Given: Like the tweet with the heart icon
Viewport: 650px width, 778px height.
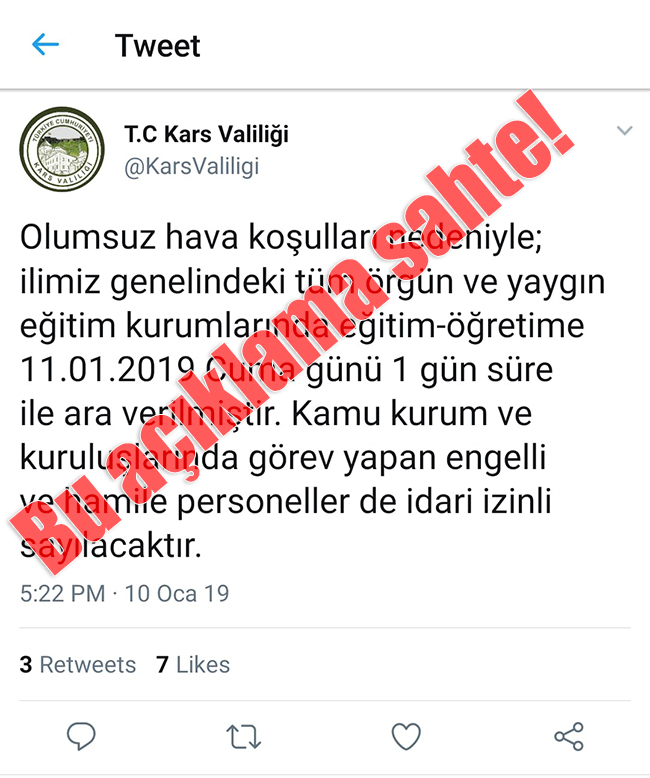Looking at the screenshot, I should click(406, 735).
